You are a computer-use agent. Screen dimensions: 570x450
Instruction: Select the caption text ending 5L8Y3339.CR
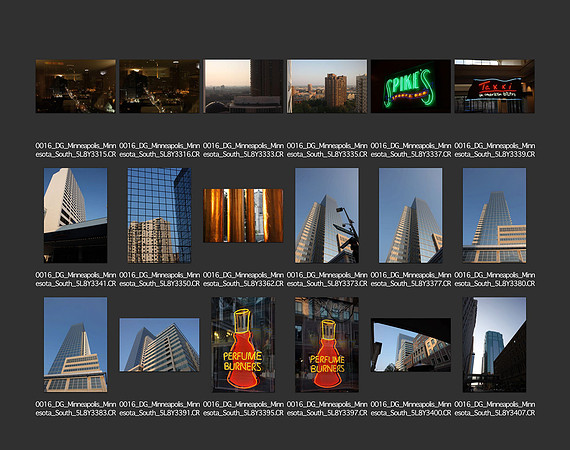click(494, 150)
